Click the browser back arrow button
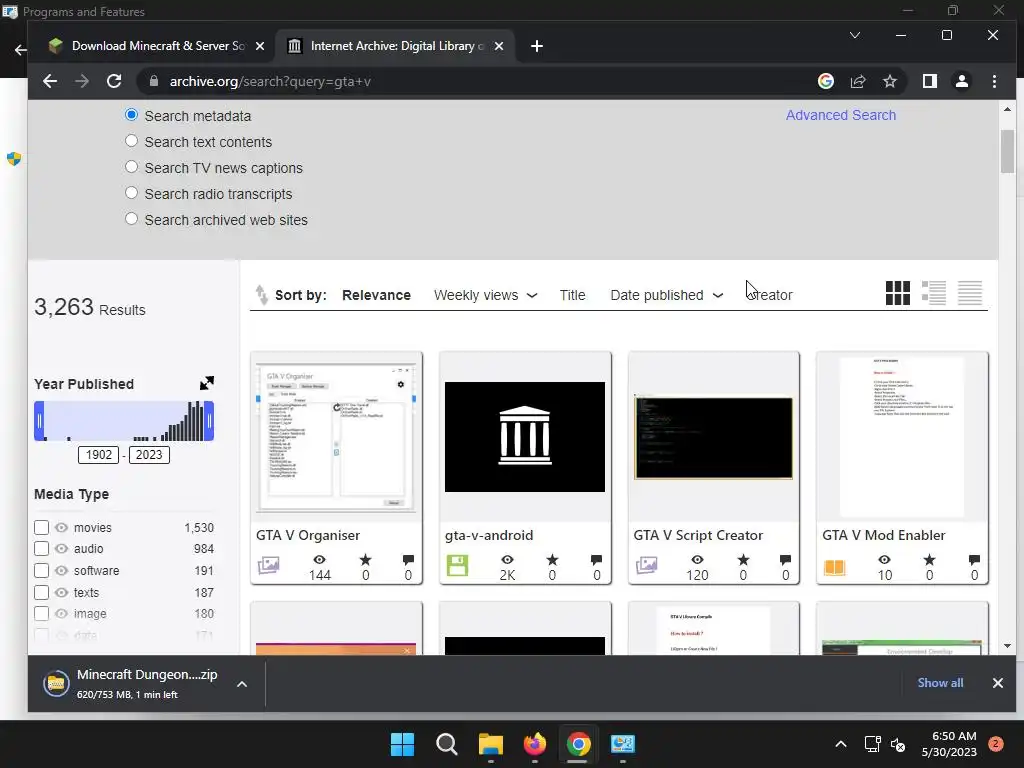Viewport: 1024px width, 768px height. pyautogui.click(x=50, y=81)
